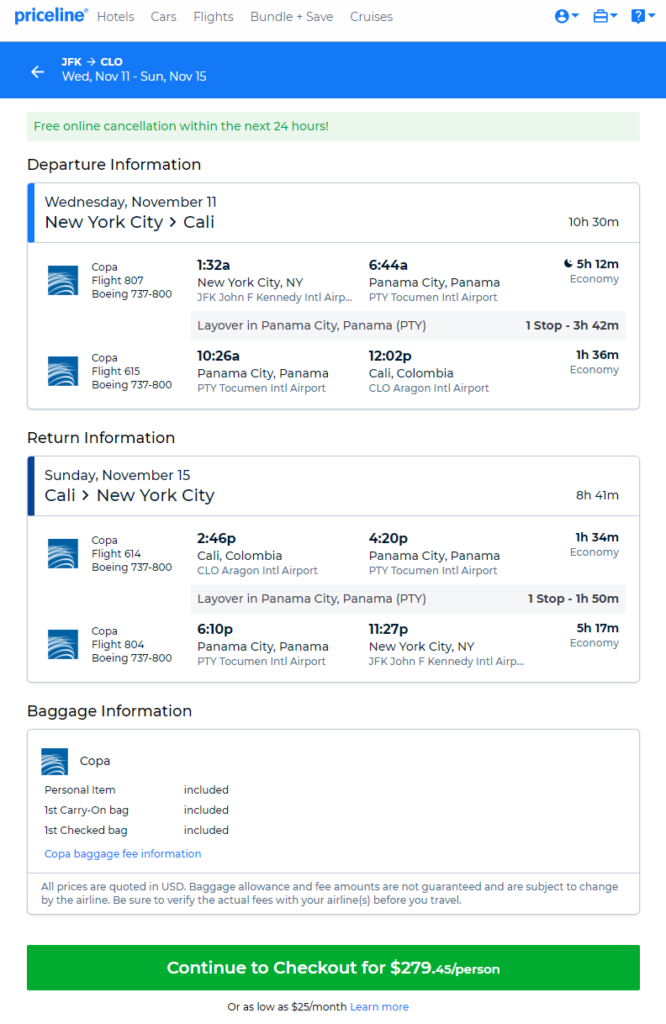Open Bundle + Save in navigation
666x1024 pixels.
click(291, 17)
